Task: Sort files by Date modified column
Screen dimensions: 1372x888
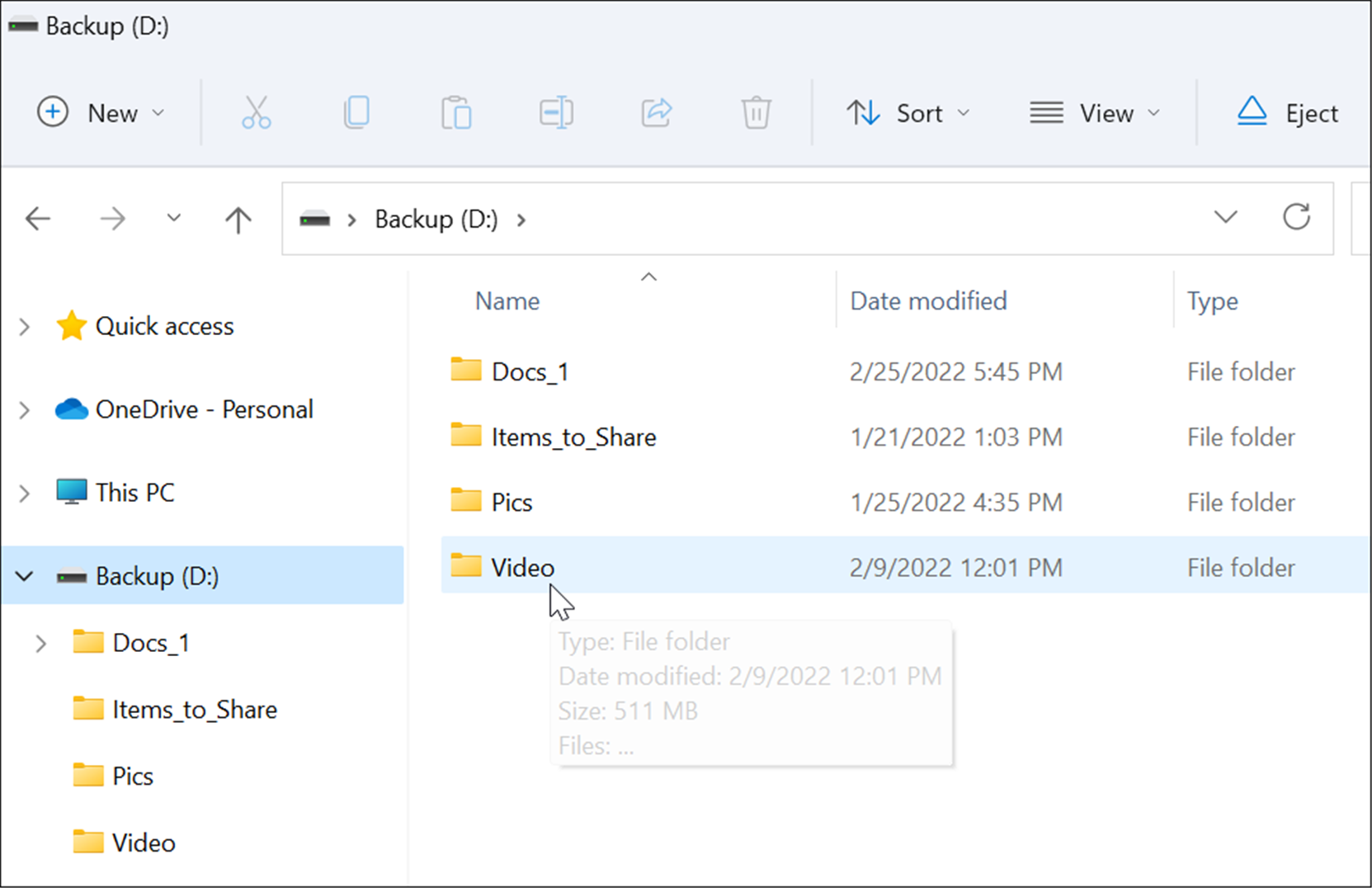Action: (x=928, y=300)
